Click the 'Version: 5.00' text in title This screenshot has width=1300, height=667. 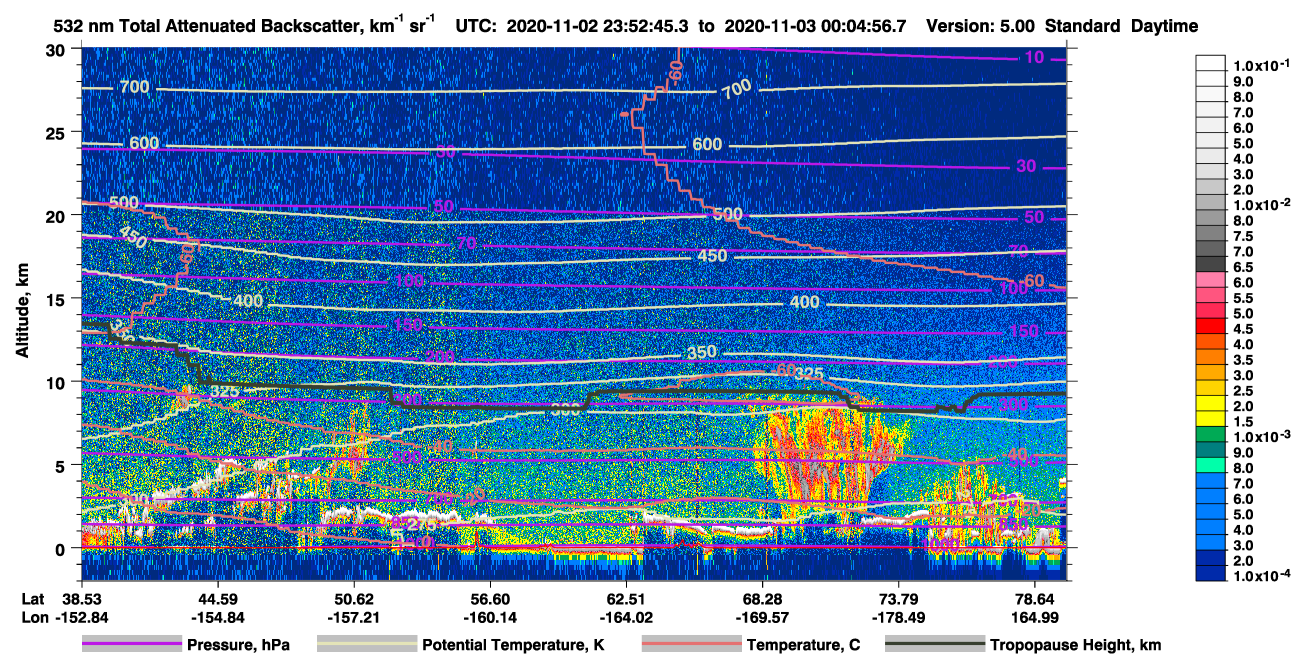coord(981,26)
